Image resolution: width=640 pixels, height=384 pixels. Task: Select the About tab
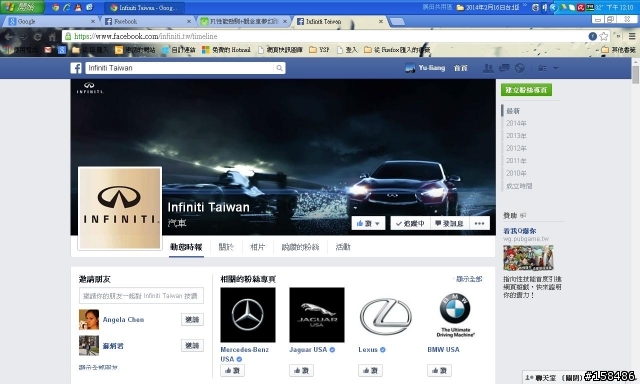226,247
